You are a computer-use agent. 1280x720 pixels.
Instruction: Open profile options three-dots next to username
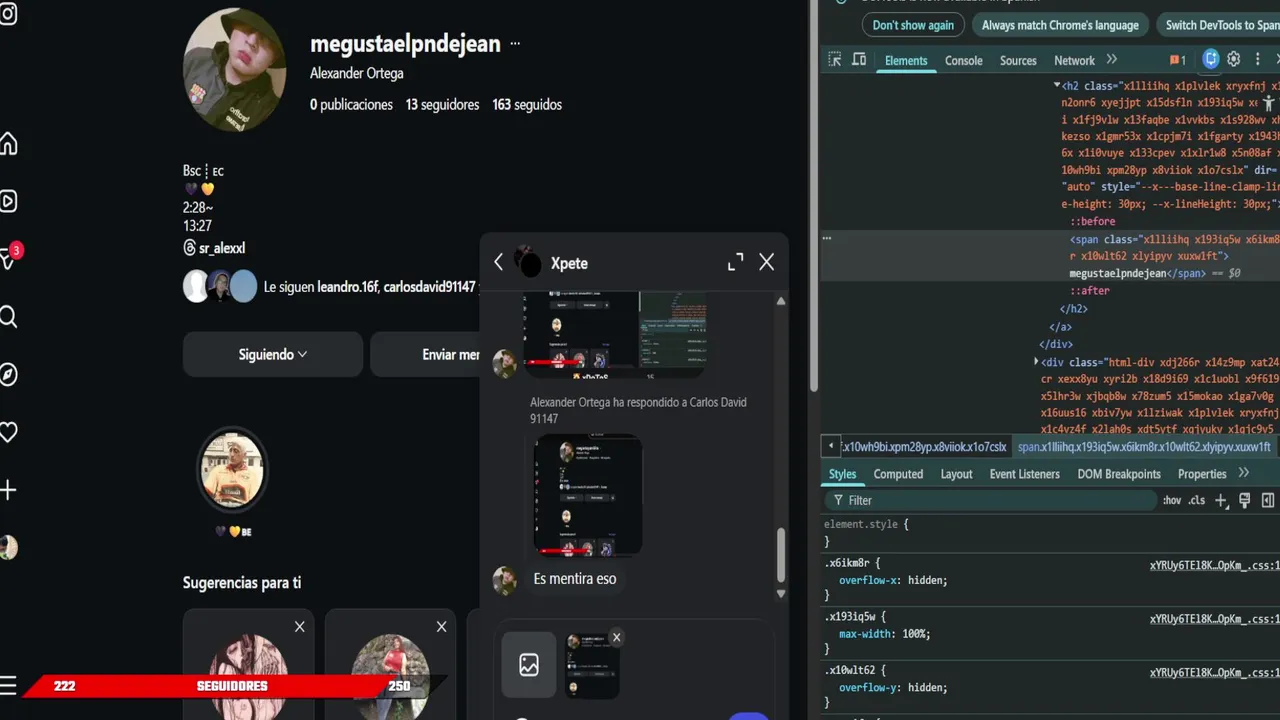(x=515, y=44)
